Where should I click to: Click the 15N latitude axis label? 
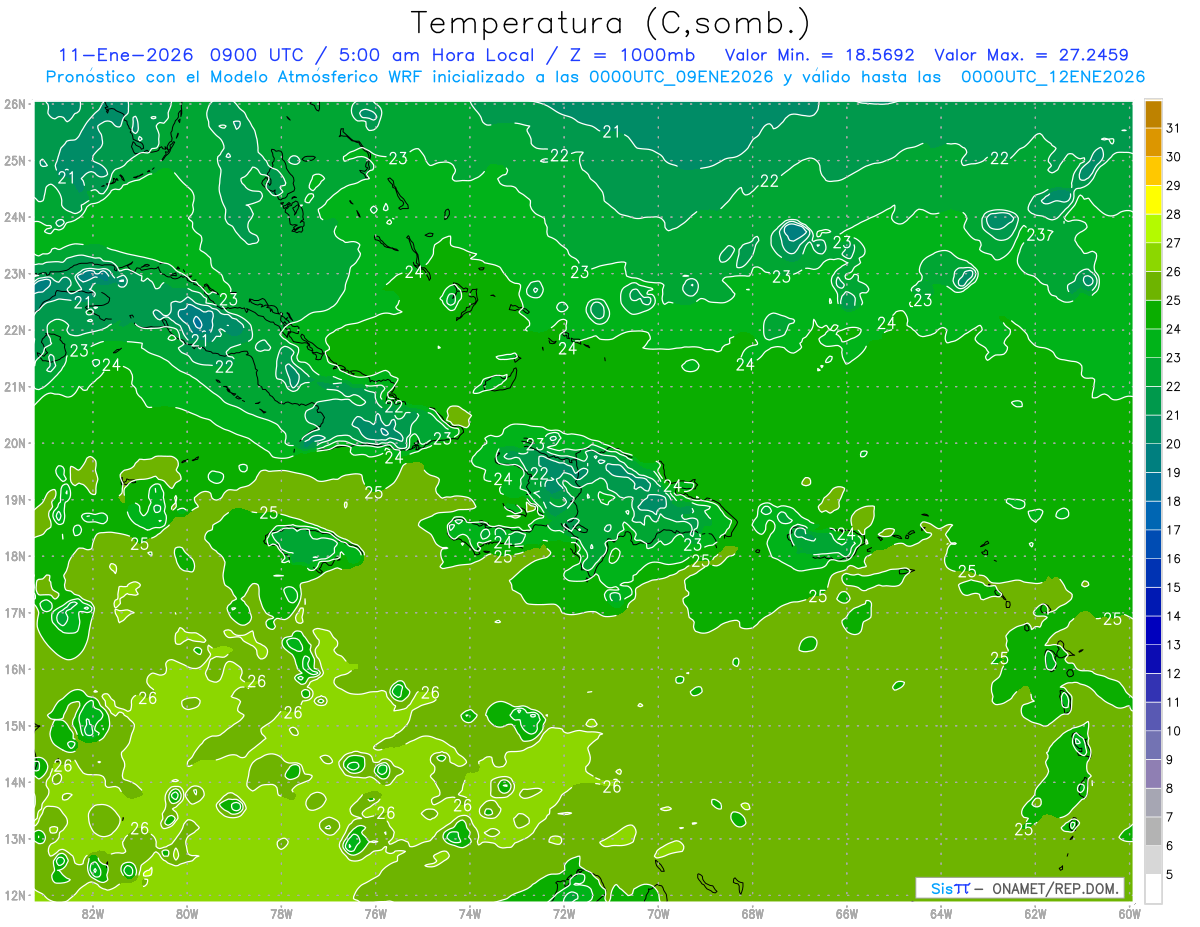pos(14,726)
